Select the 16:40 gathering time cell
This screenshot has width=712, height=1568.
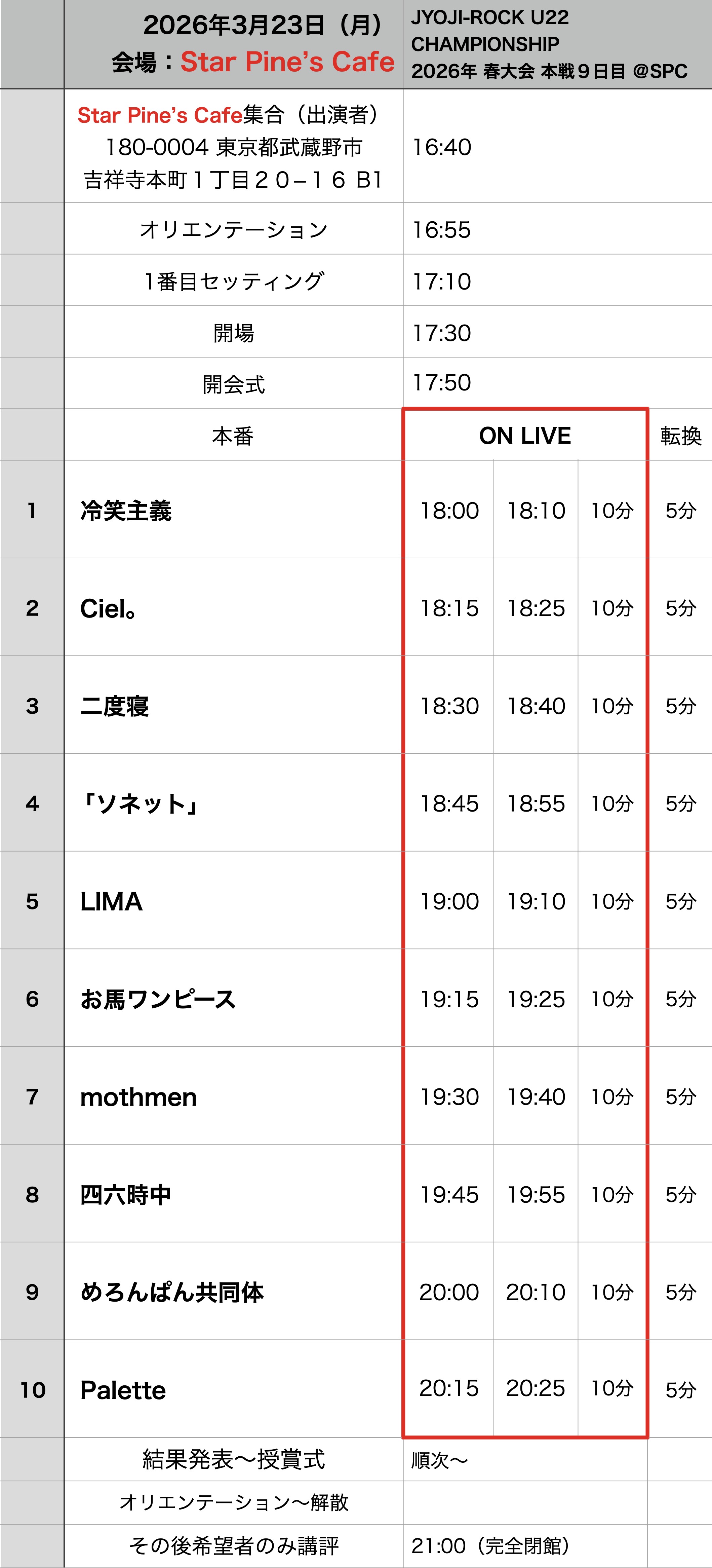pyautogui.click(x=442, y=147)
